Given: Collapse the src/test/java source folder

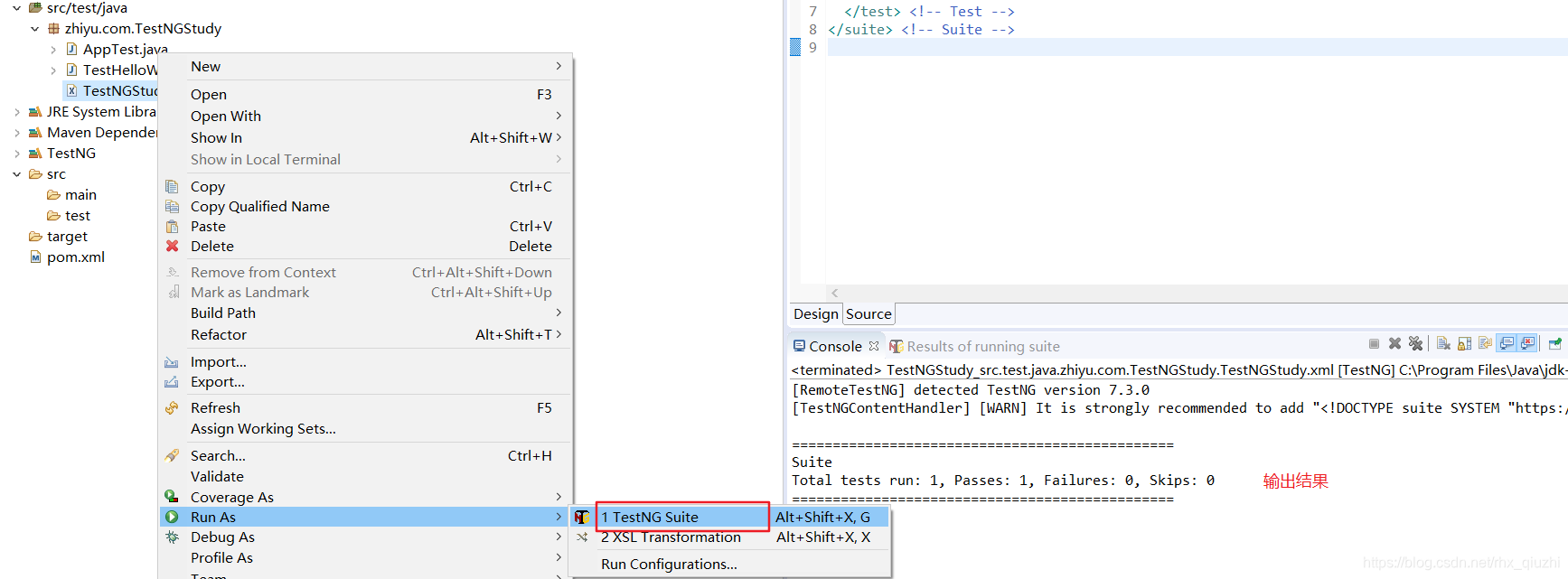Looking at the screenshot, I should [x=16, y=8].
